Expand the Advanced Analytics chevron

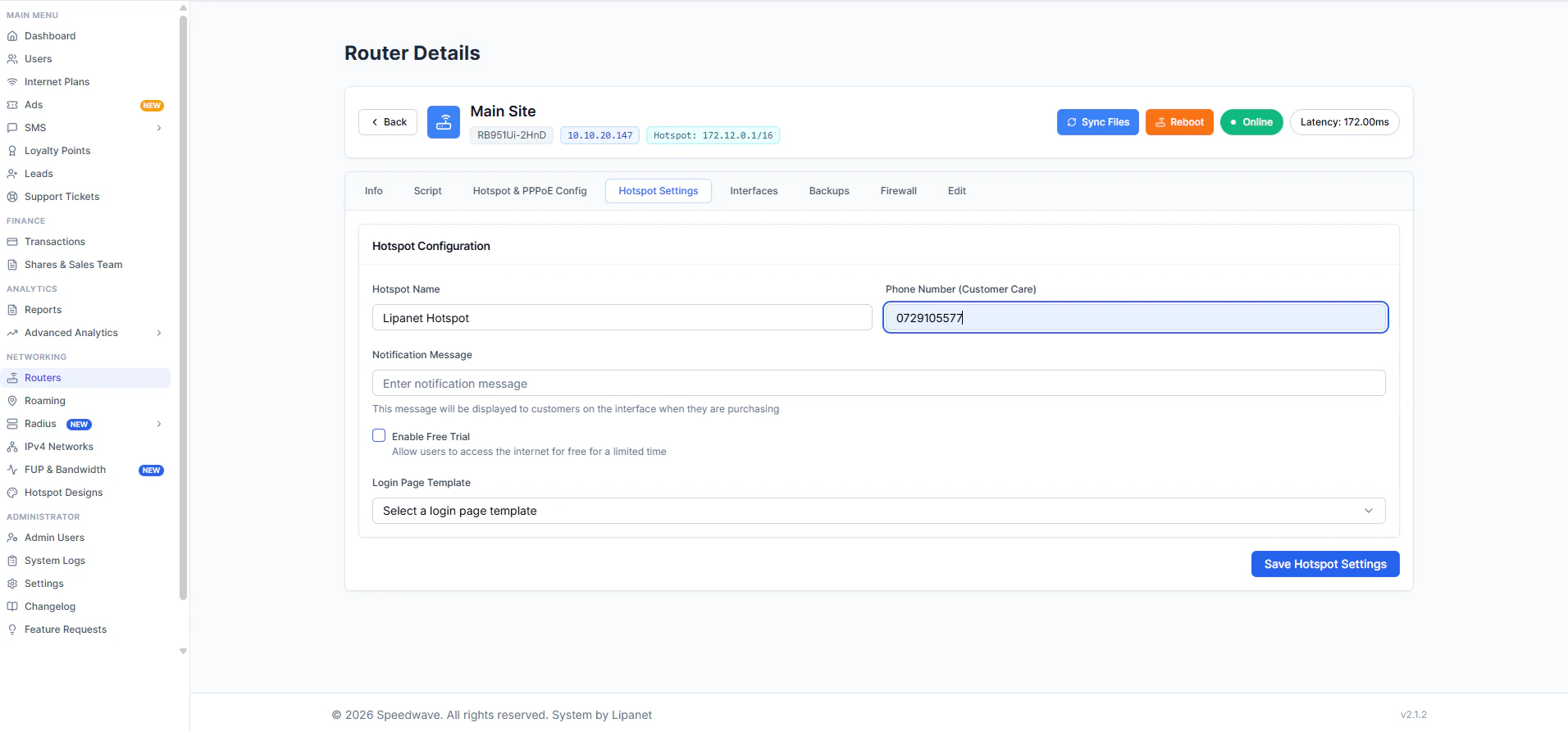point(159,333)
